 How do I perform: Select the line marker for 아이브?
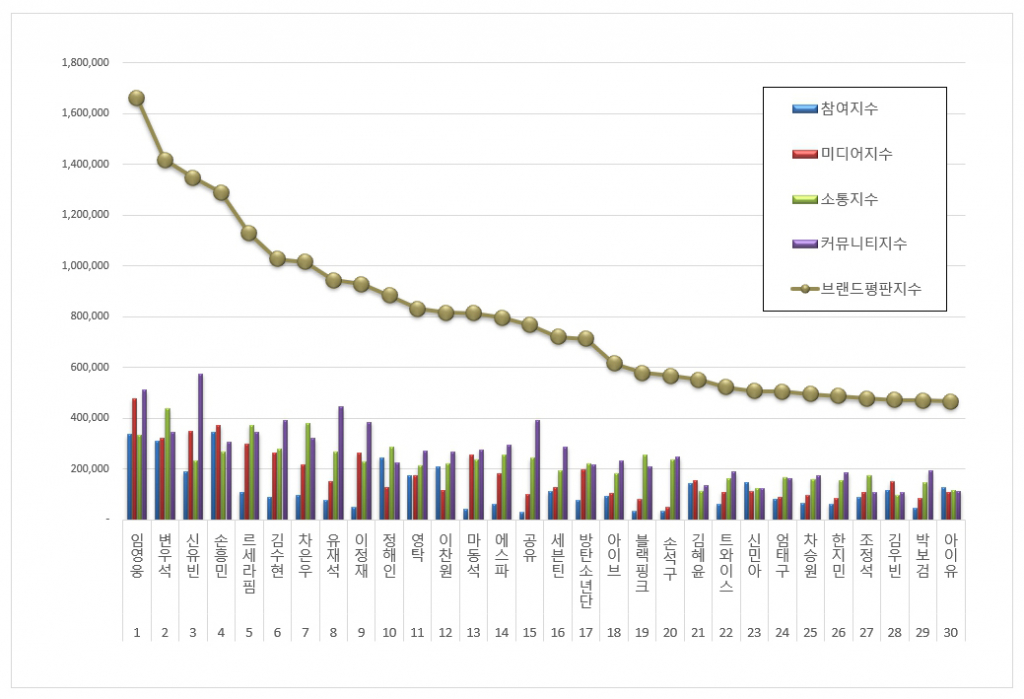pyautogui.click(x=615, y=363)
